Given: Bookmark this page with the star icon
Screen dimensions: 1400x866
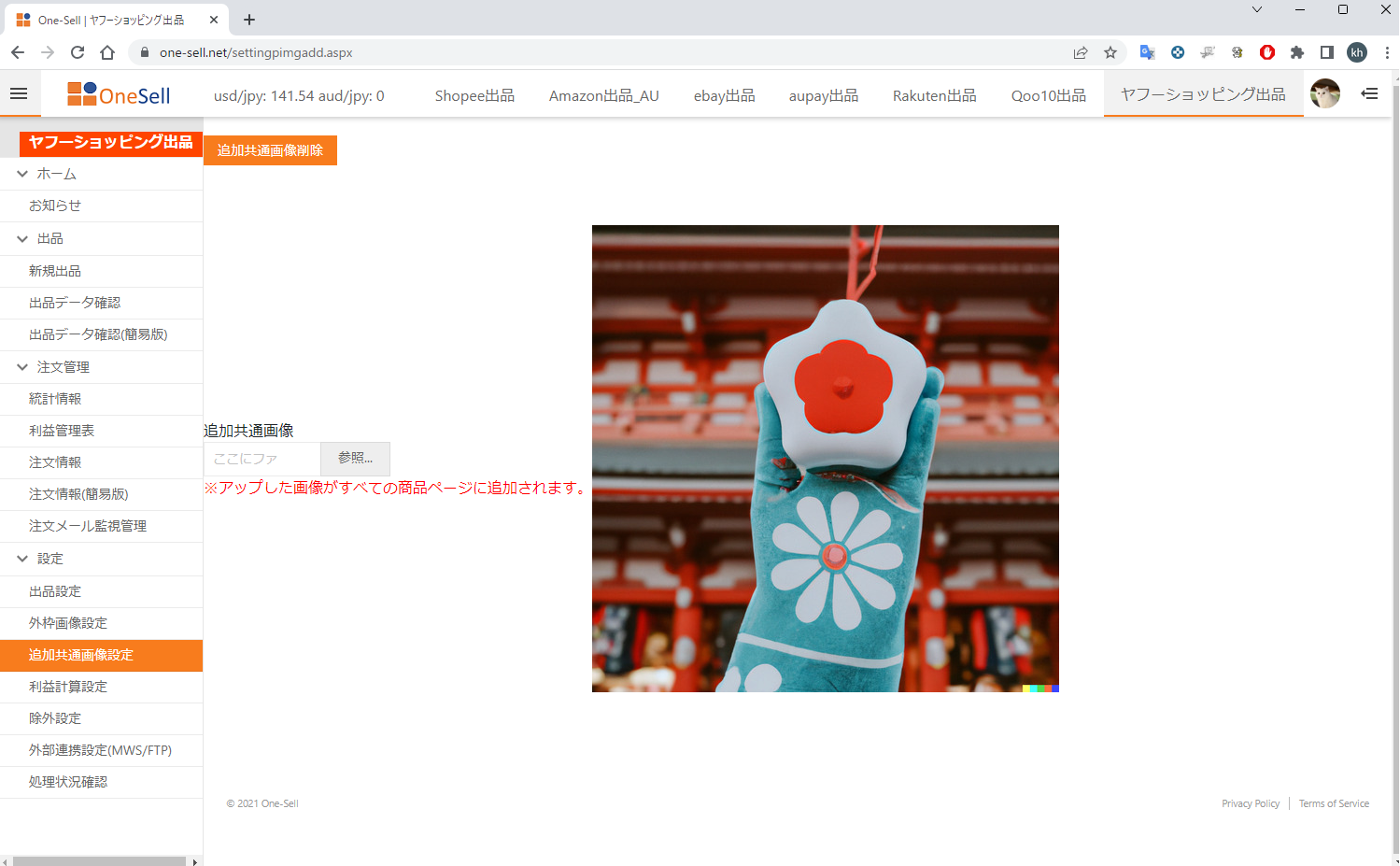Looking at the screenshot, I should click(1110, 52).
